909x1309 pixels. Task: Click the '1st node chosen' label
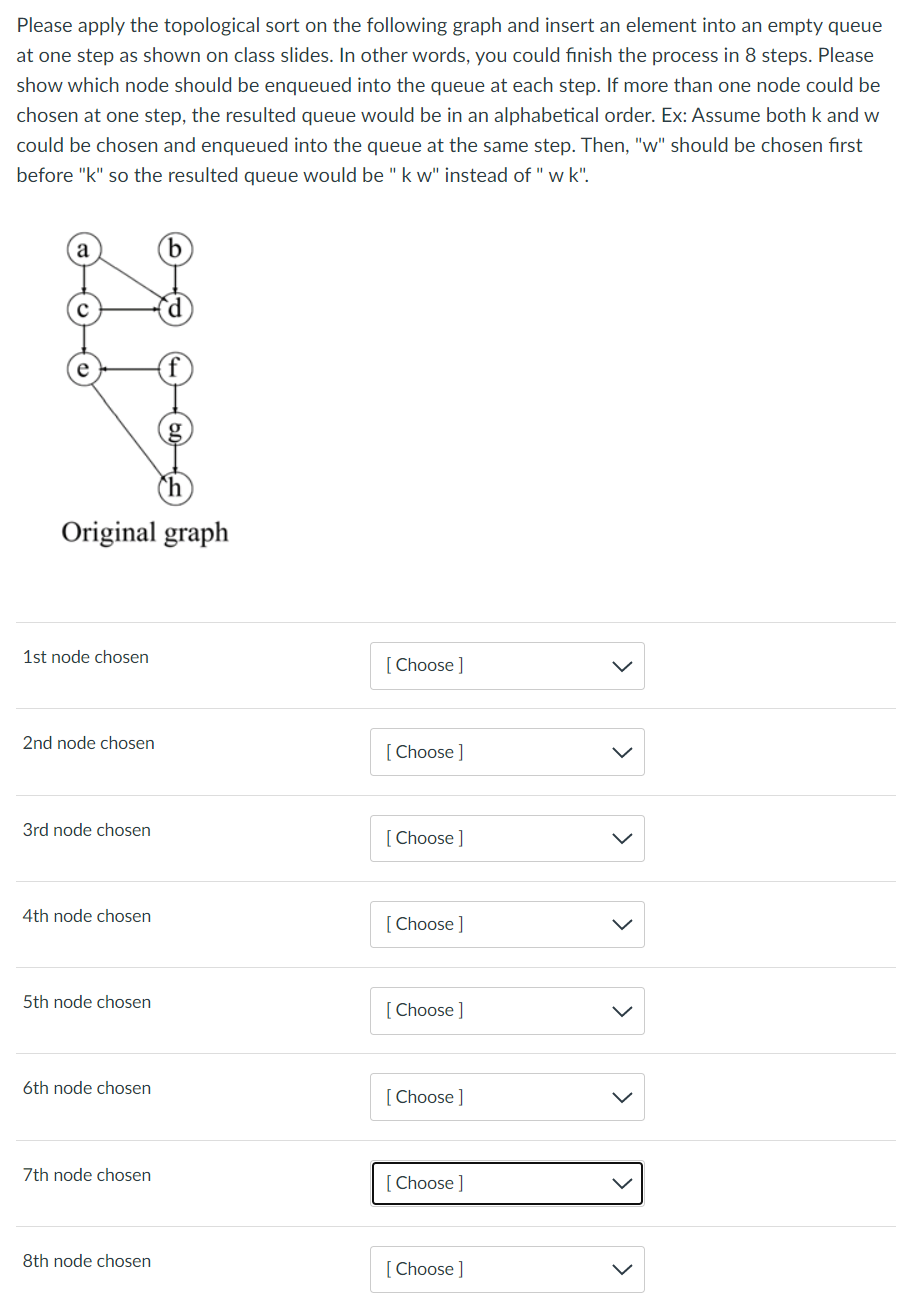85,657
